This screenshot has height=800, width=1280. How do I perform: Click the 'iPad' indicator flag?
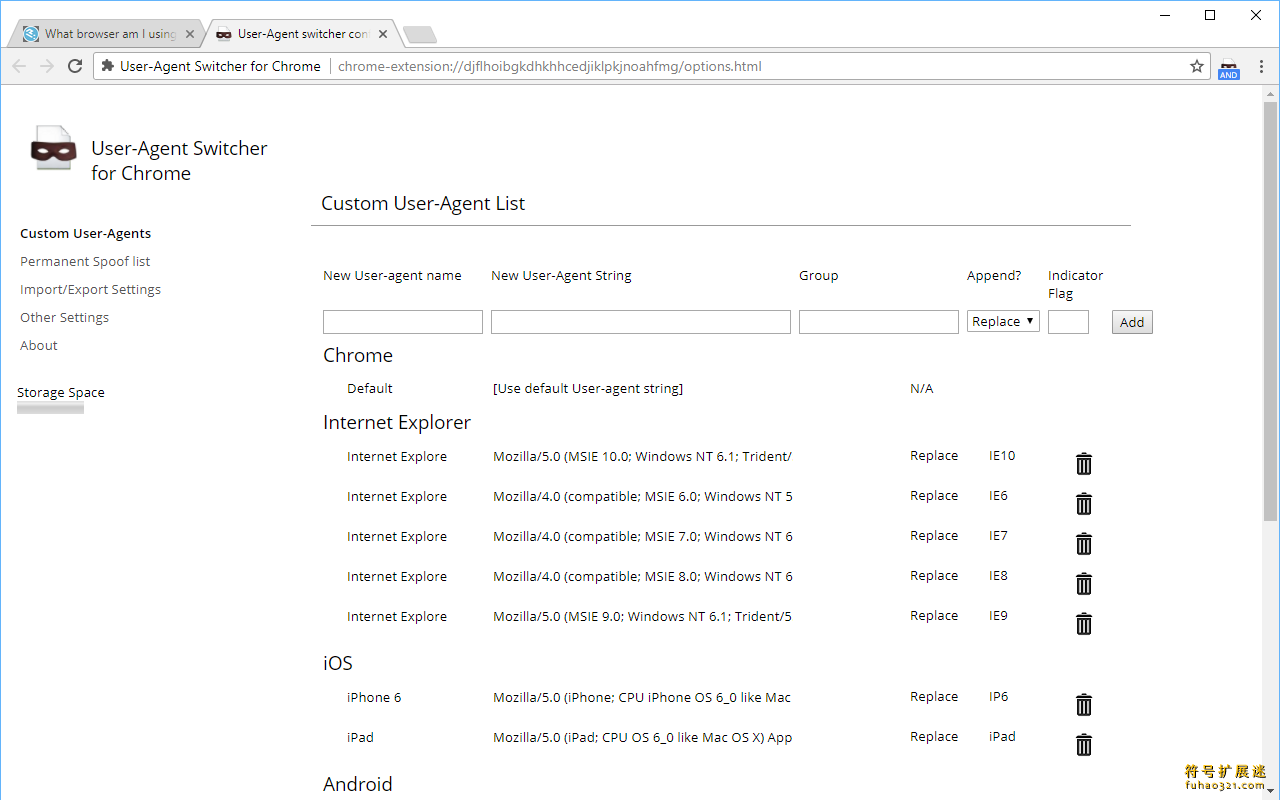click(x=1002, y=736)
